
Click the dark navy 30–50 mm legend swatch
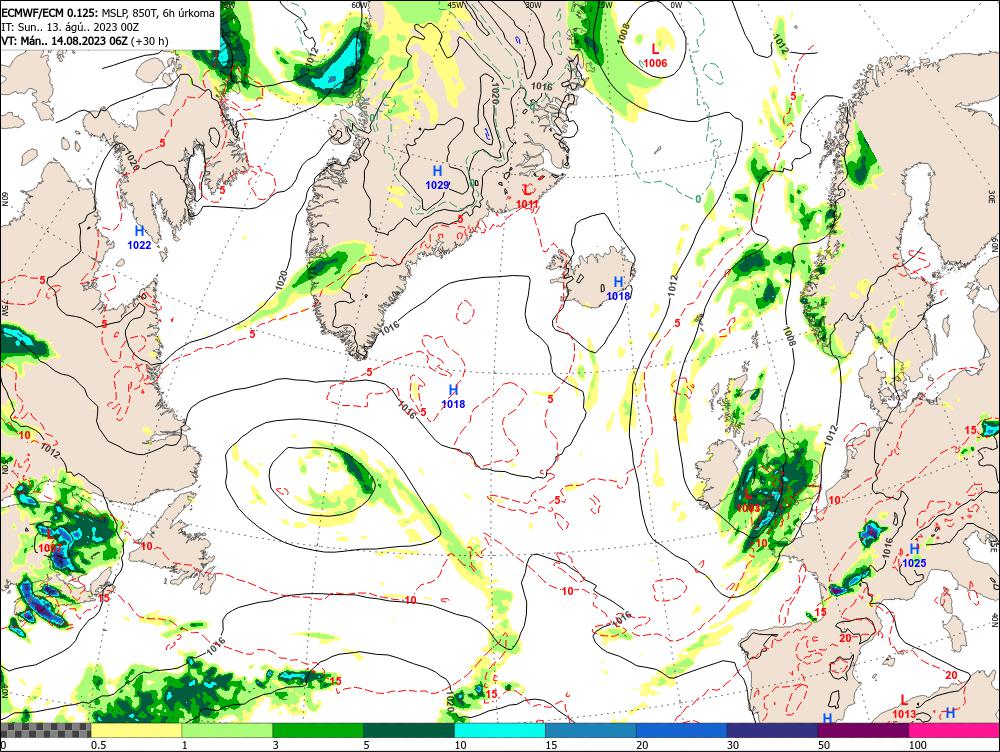tap(772, 730)
